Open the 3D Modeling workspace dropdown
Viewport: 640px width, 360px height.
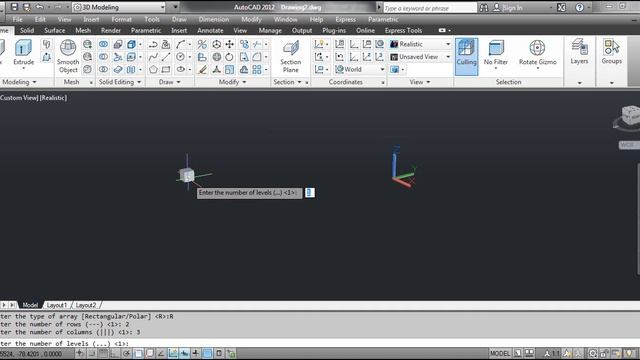coord(119,7)
